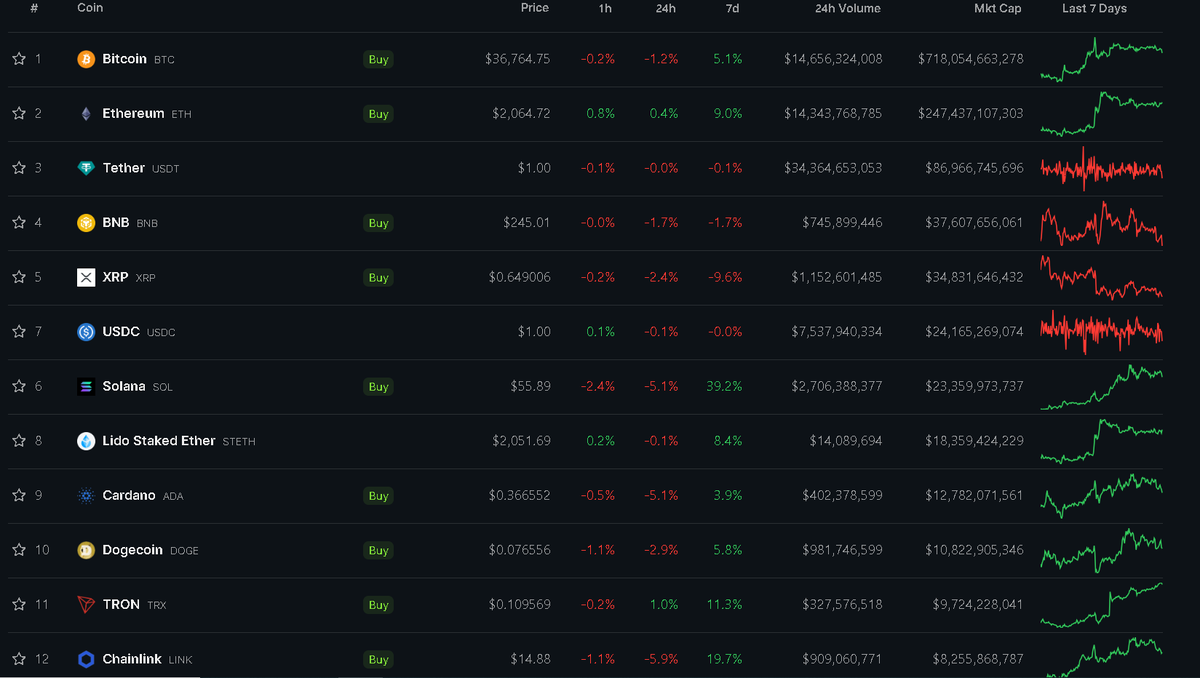This screenshot has height=678, width=1200.
Task: Open the Bitcoin coin name link
Action: point(124,59)
